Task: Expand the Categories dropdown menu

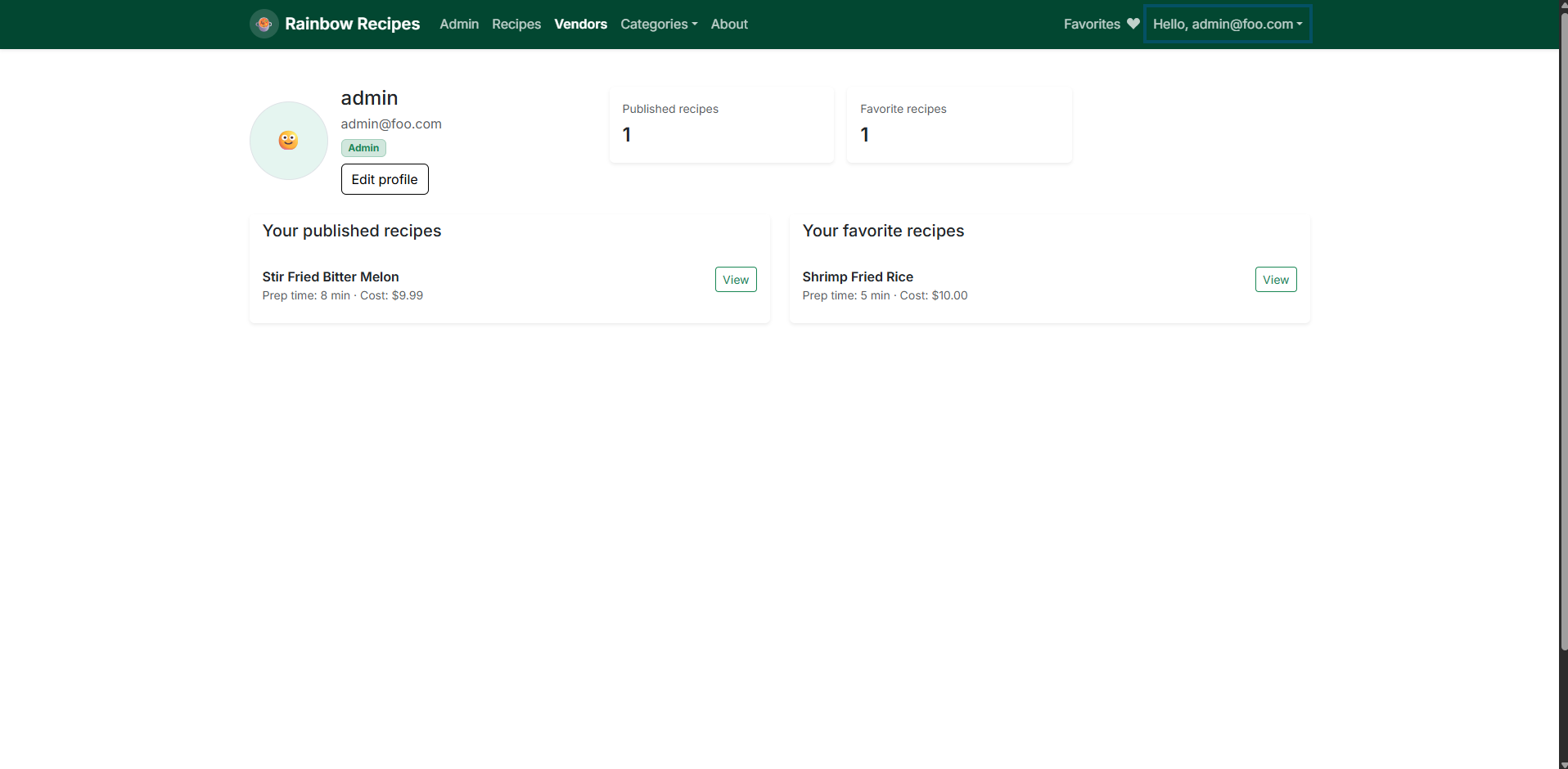Action: [658, 25]
